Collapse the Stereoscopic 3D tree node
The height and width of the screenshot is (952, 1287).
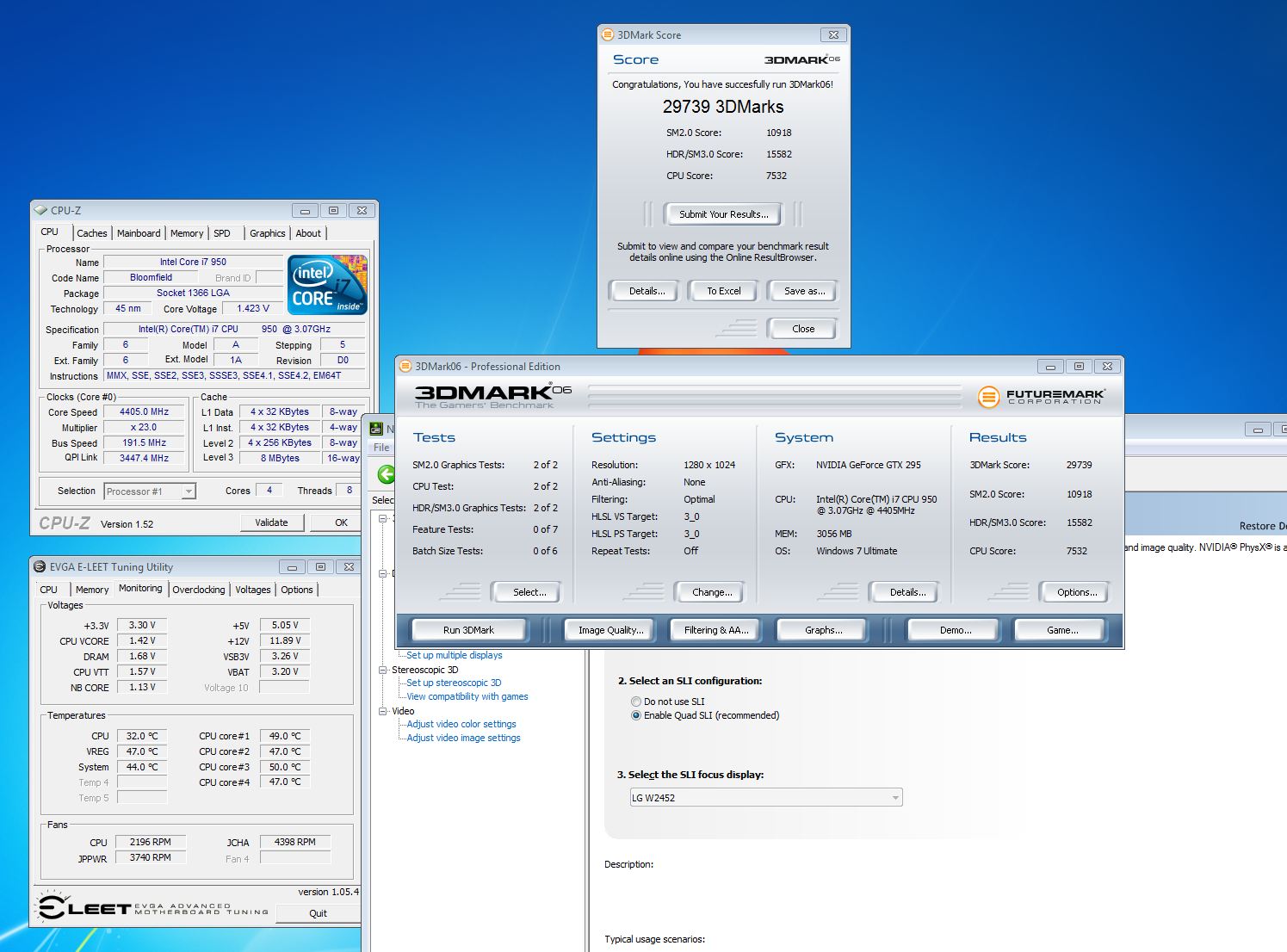tap(383, 670)
